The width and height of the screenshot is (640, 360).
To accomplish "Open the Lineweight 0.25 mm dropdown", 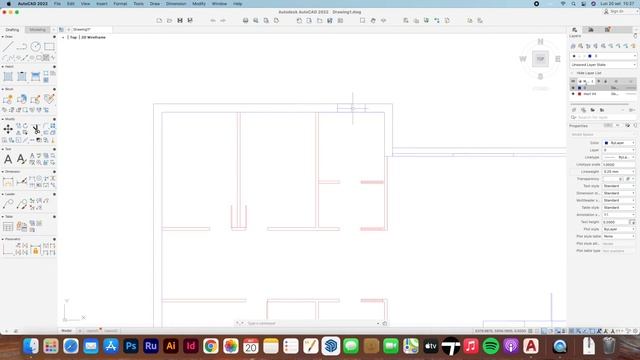I will [619, 172].
